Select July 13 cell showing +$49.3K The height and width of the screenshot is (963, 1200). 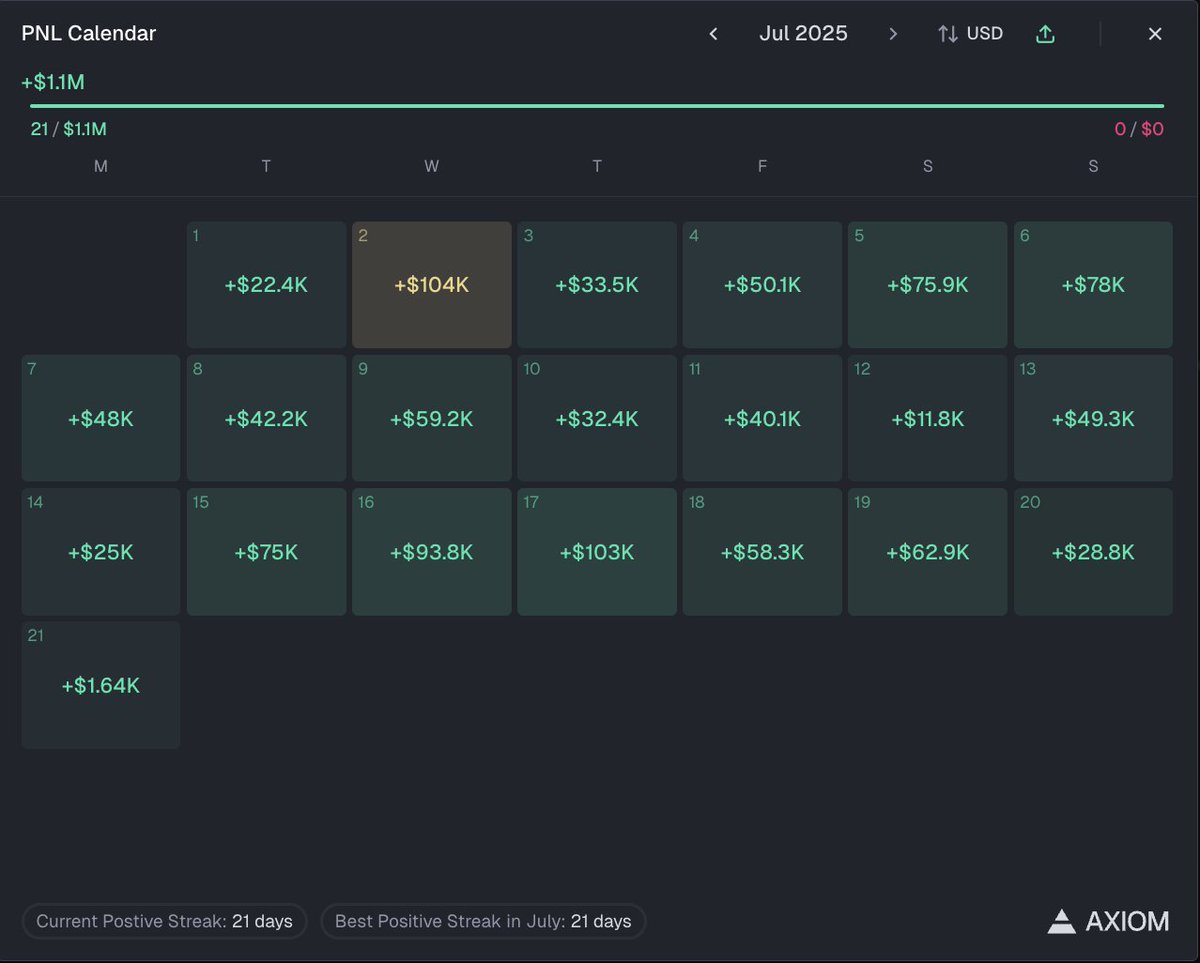pyautogui.click(x=1093, y=418)
